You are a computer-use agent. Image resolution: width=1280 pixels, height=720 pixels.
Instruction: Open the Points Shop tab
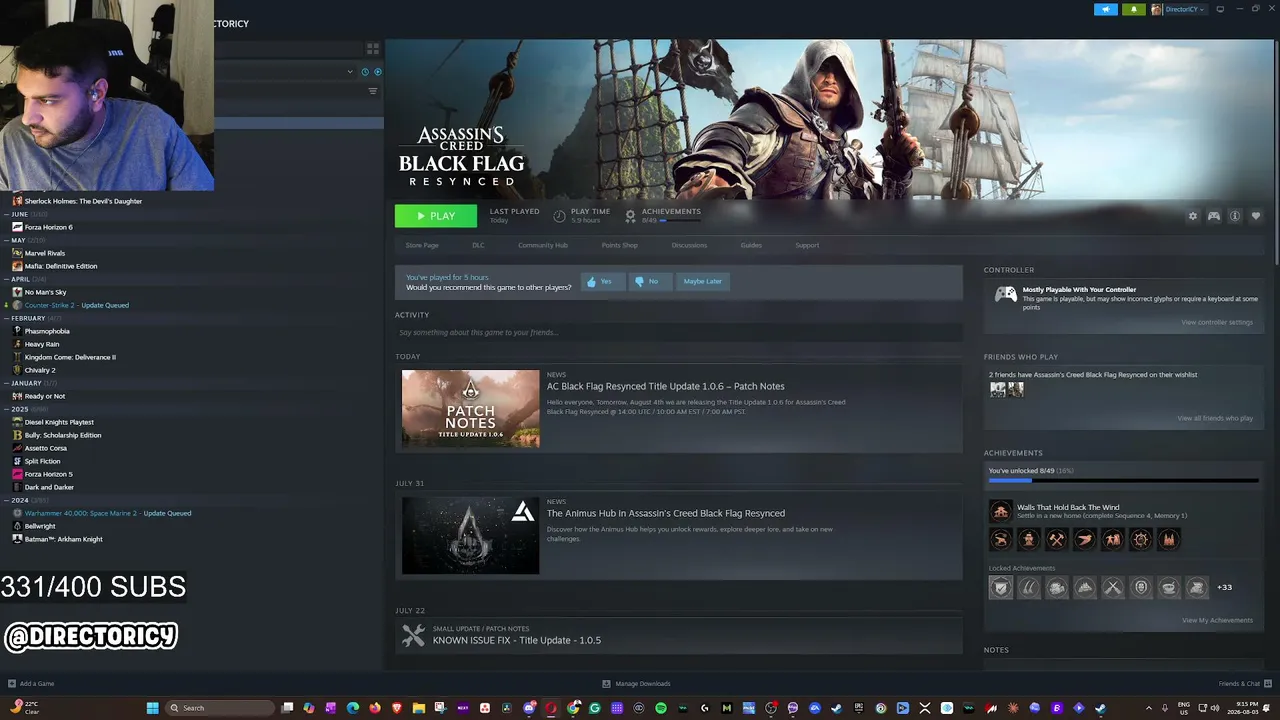[620, 245]
